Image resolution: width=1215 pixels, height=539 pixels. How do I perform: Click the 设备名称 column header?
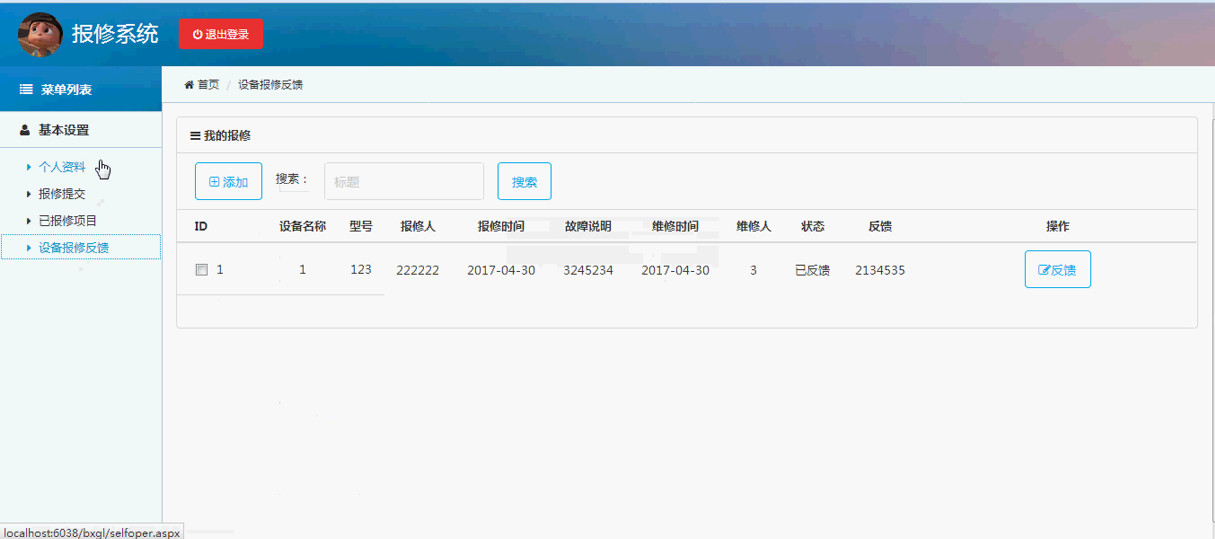[x=303, y=227]
